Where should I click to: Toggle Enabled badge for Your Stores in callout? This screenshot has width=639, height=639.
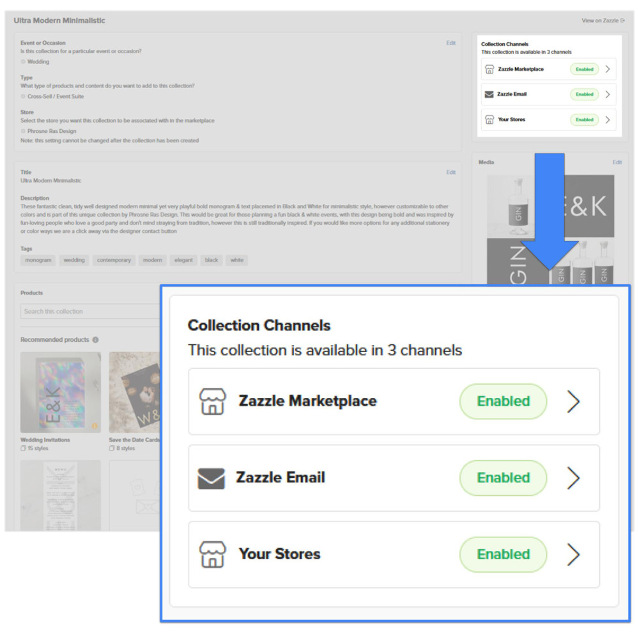click(503, 555)
